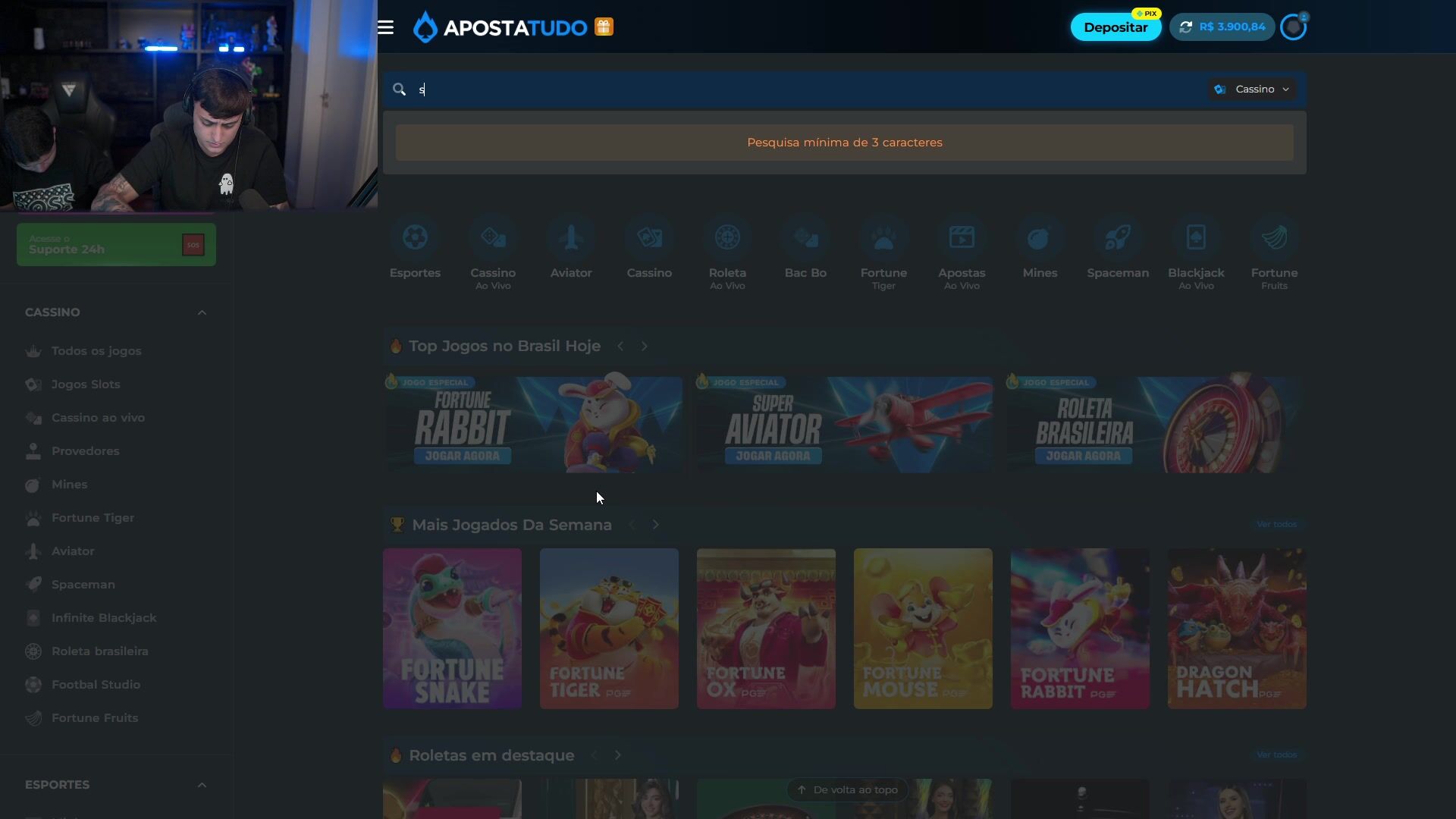
Task: Open the Fortune Tiger game card
Action: click(x=609, y=629)
